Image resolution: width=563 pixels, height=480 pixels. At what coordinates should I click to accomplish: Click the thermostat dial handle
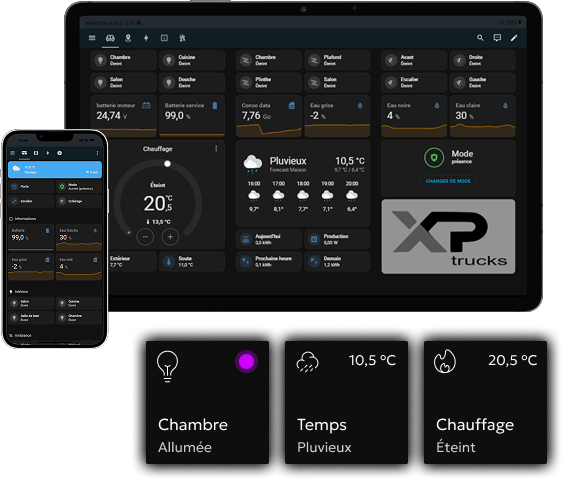pyautogui.click(x=167, y=164)
